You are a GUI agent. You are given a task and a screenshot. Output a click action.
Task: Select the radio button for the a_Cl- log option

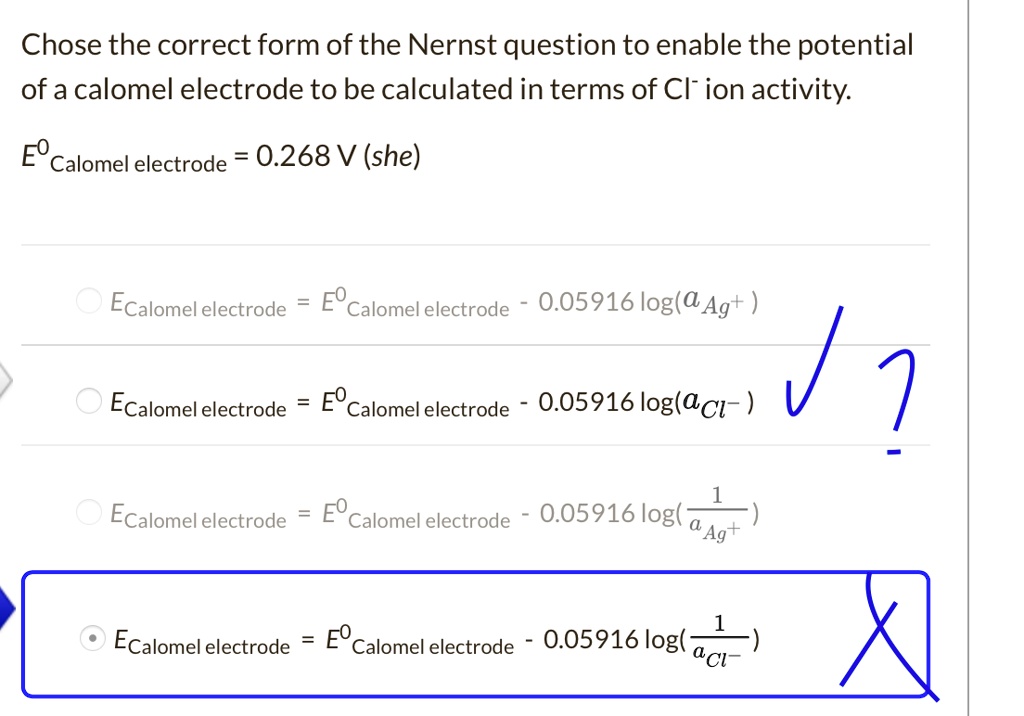pos(87,401)
